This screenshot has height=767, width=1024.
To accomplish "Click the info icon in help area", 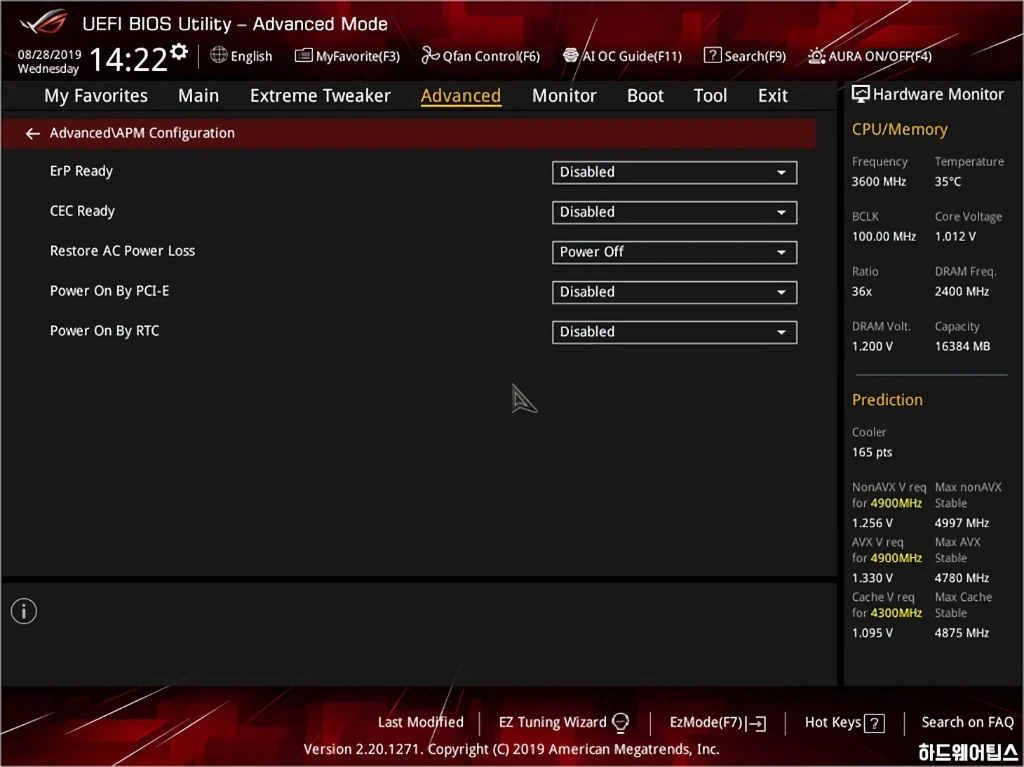I will click(24, 612).
